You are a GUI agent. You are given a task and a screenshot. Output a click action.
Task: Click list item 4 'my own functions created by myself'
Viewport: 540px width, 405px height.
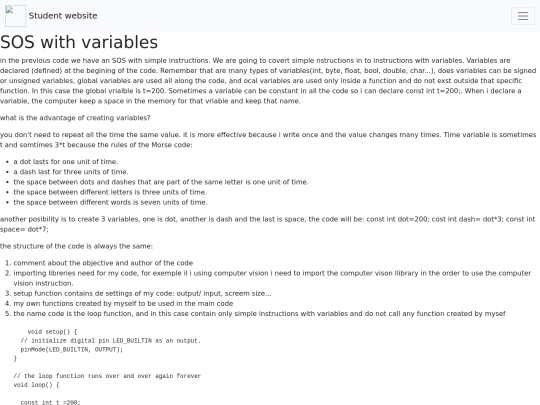point(123,303)
